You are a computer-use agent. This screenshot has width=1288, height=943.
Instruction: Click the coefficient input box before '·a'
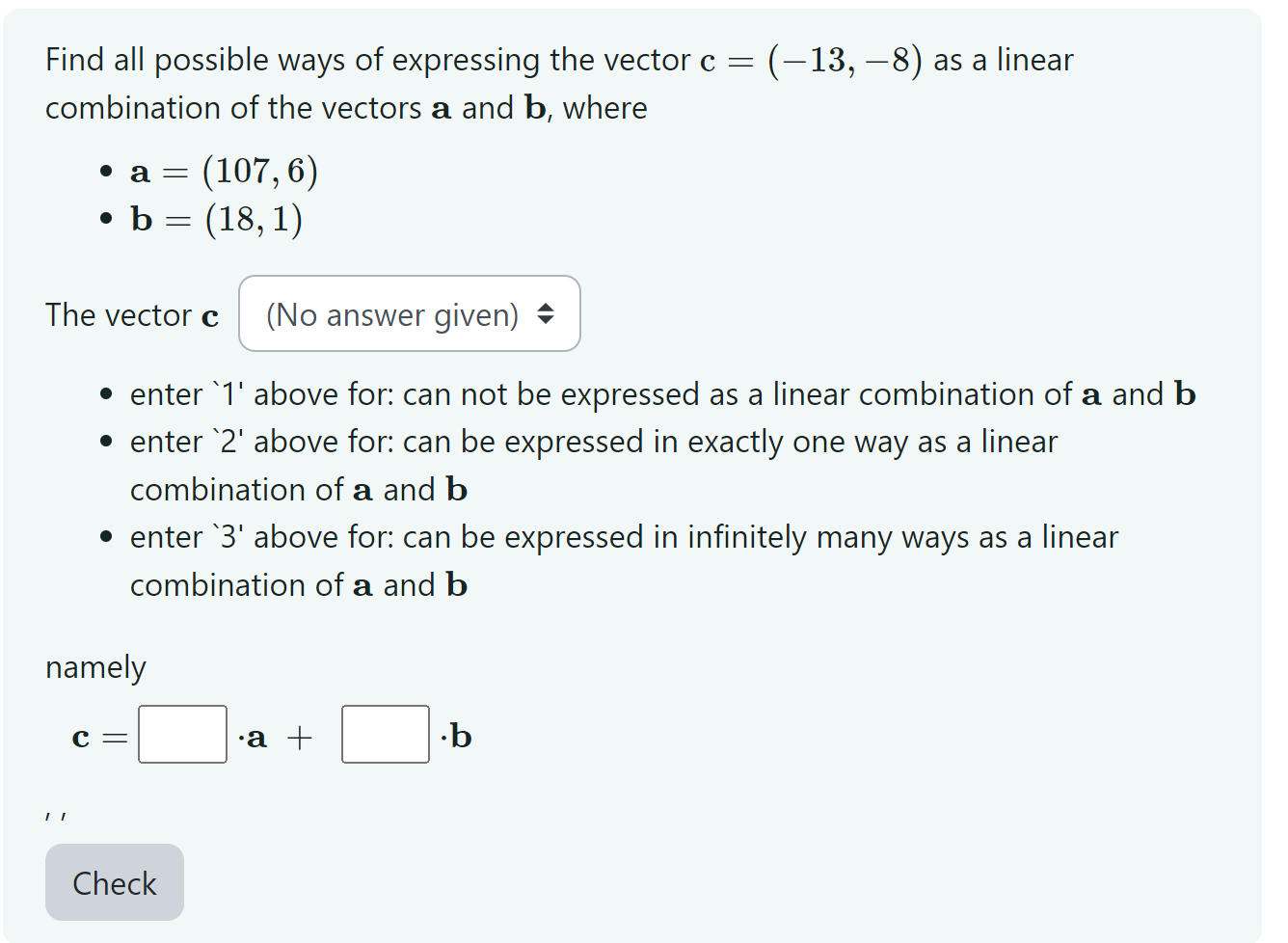tap(182, 735)
